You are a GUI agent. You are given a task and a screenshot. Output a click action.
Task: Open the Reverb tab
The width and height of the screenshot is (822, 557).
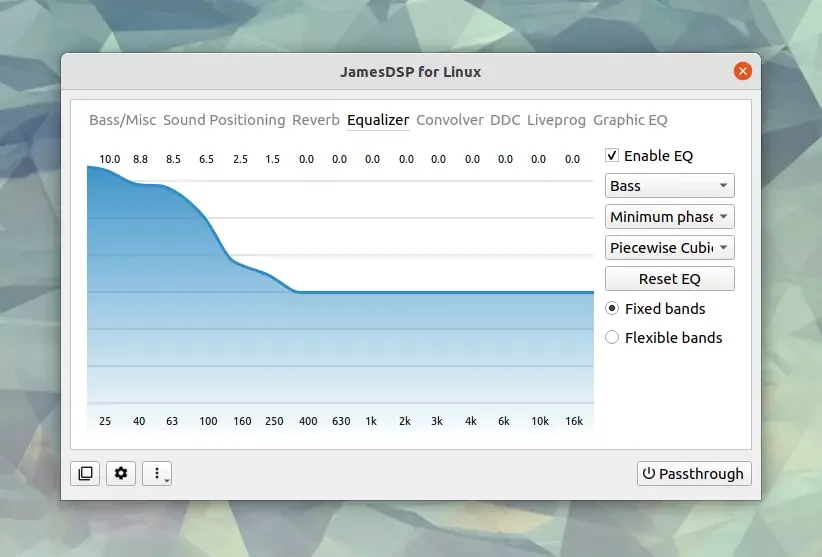pyautogui.click(x=316, y=120)
